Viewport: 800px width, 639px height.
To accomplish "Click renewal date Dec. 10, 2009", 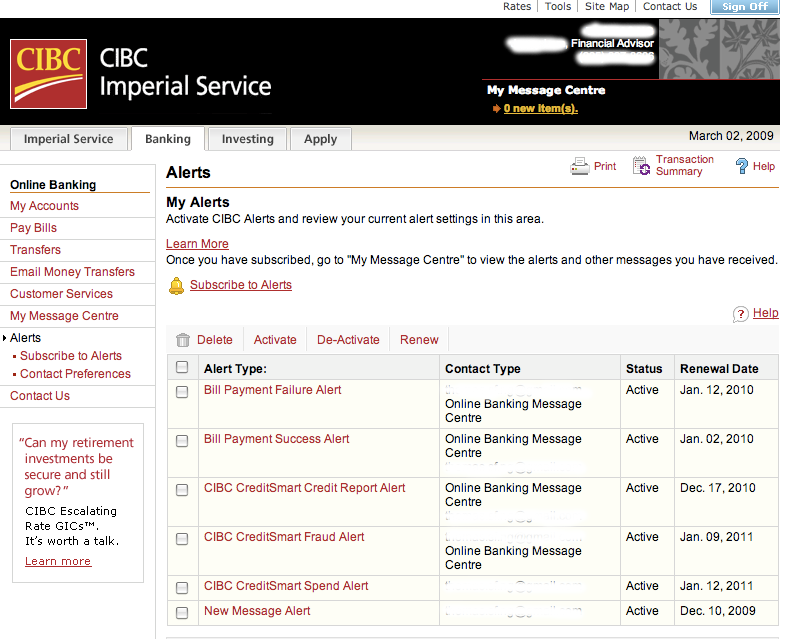I will click(717, 611).
